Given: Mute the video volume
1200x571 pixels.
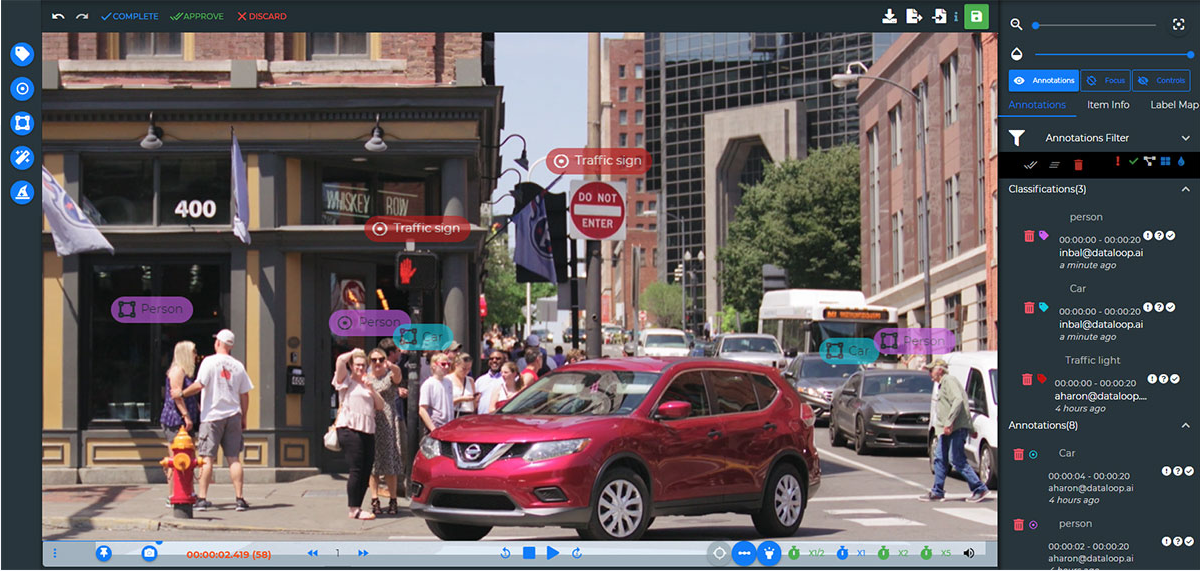Looking at the screenshot, I should click(x=968, y=552).
